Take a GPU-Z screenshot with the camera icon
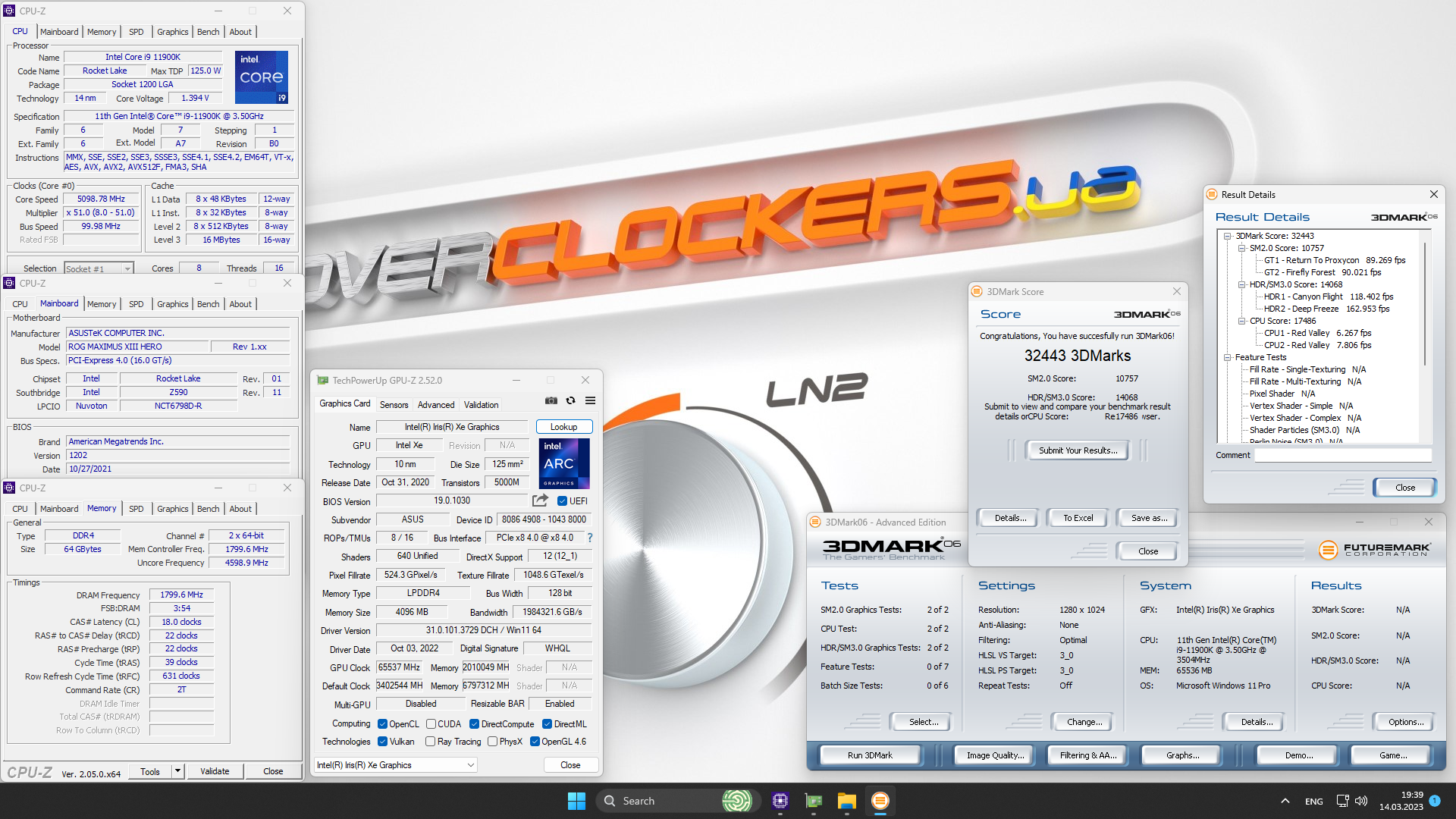Image resolution: width=1456 pixels, height=819 pixels. [551, 400]
